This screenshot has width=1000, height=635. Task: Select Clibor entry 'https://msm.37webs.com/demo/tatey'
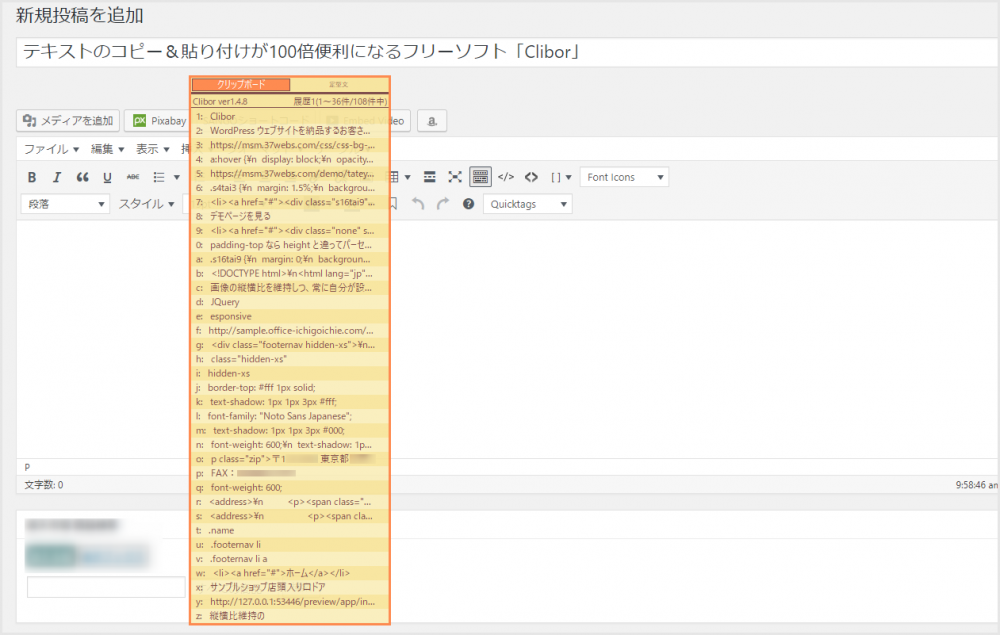coord(290,173)
